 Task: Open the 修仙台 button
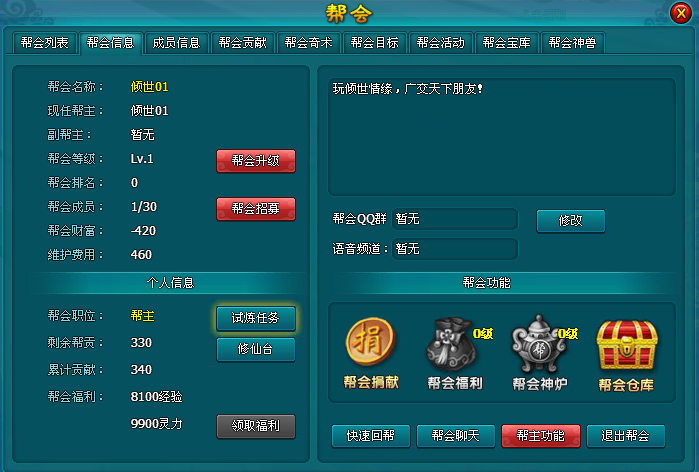(256, 349)
